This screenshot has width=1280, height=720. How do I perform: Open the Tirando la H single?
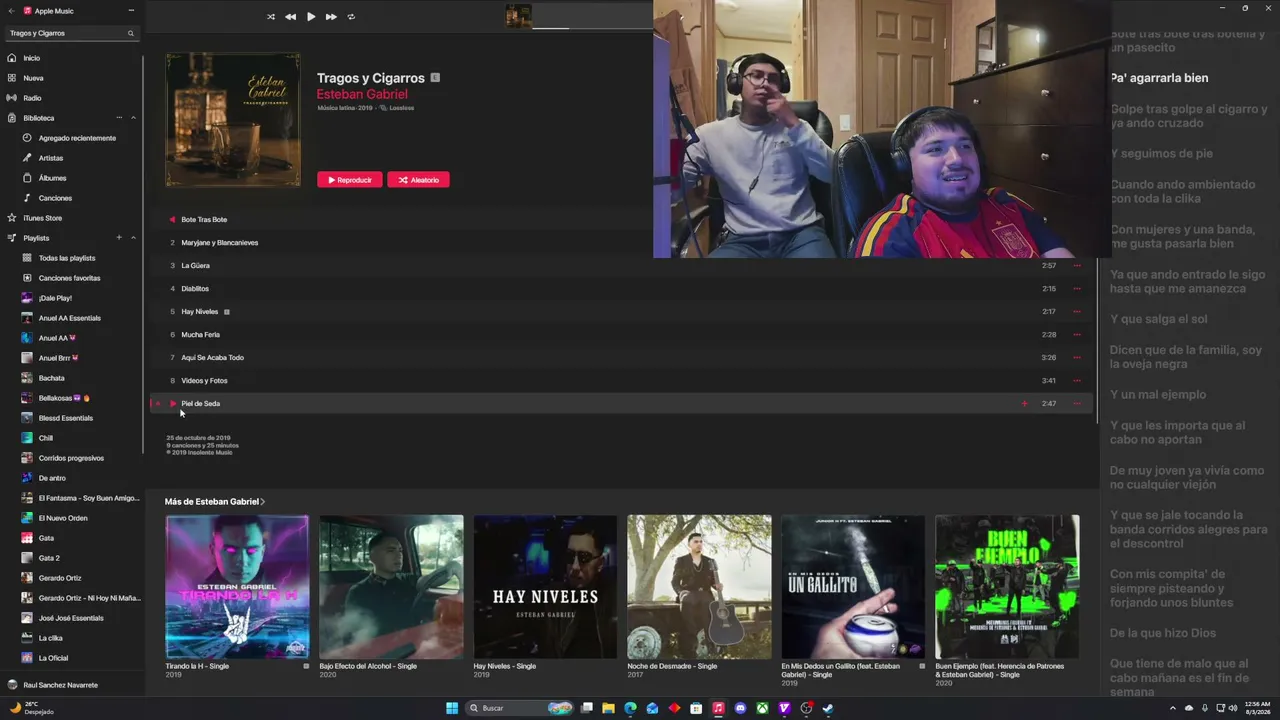(x=237, y=587)
